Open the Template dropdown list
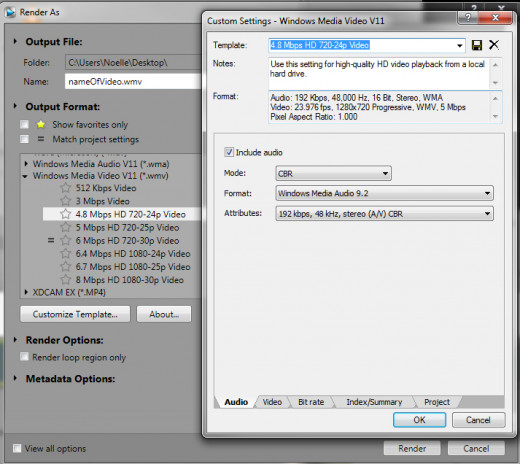520x464 pixels. [x=460, y=45]
